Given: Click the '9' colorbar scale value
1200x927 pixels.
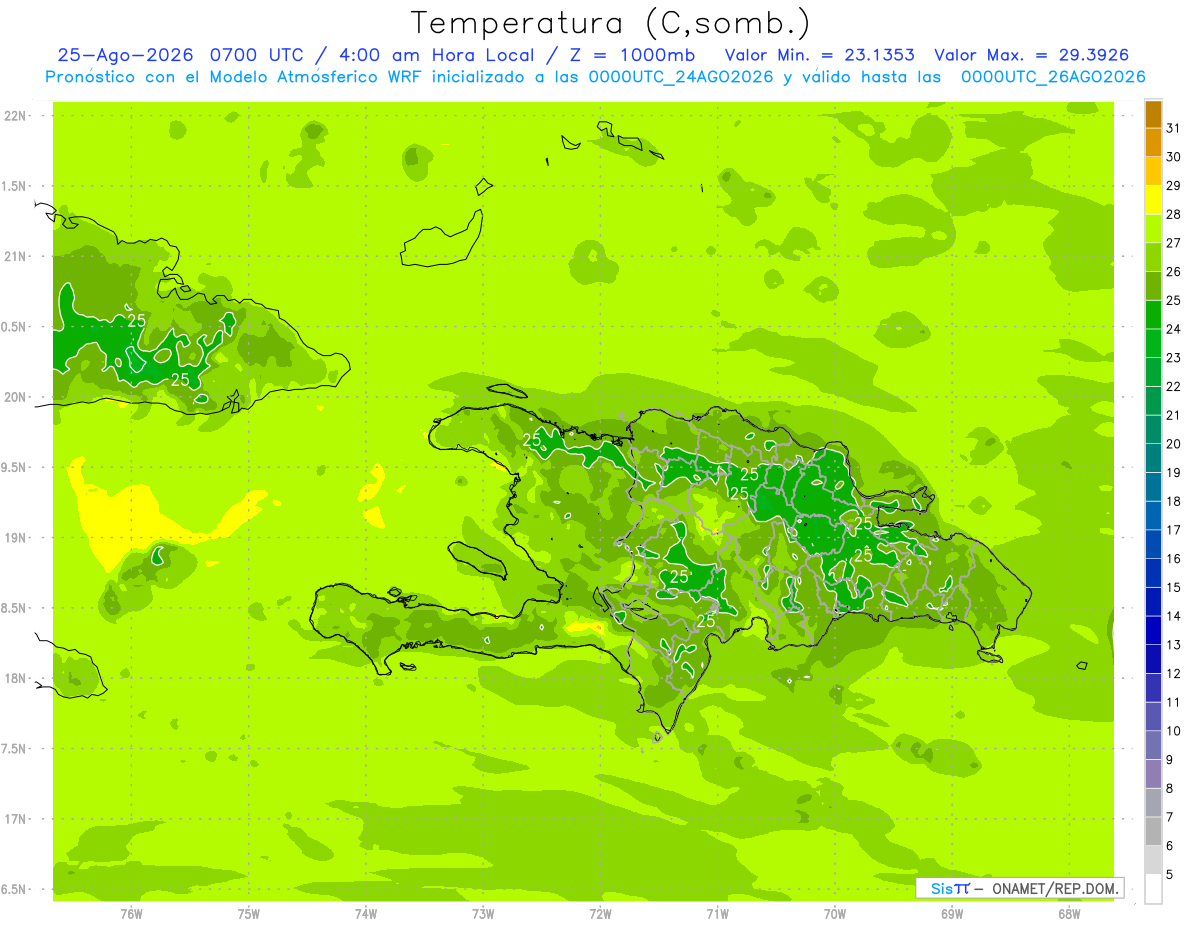Looking at the screenshot, I should 1169,760.
